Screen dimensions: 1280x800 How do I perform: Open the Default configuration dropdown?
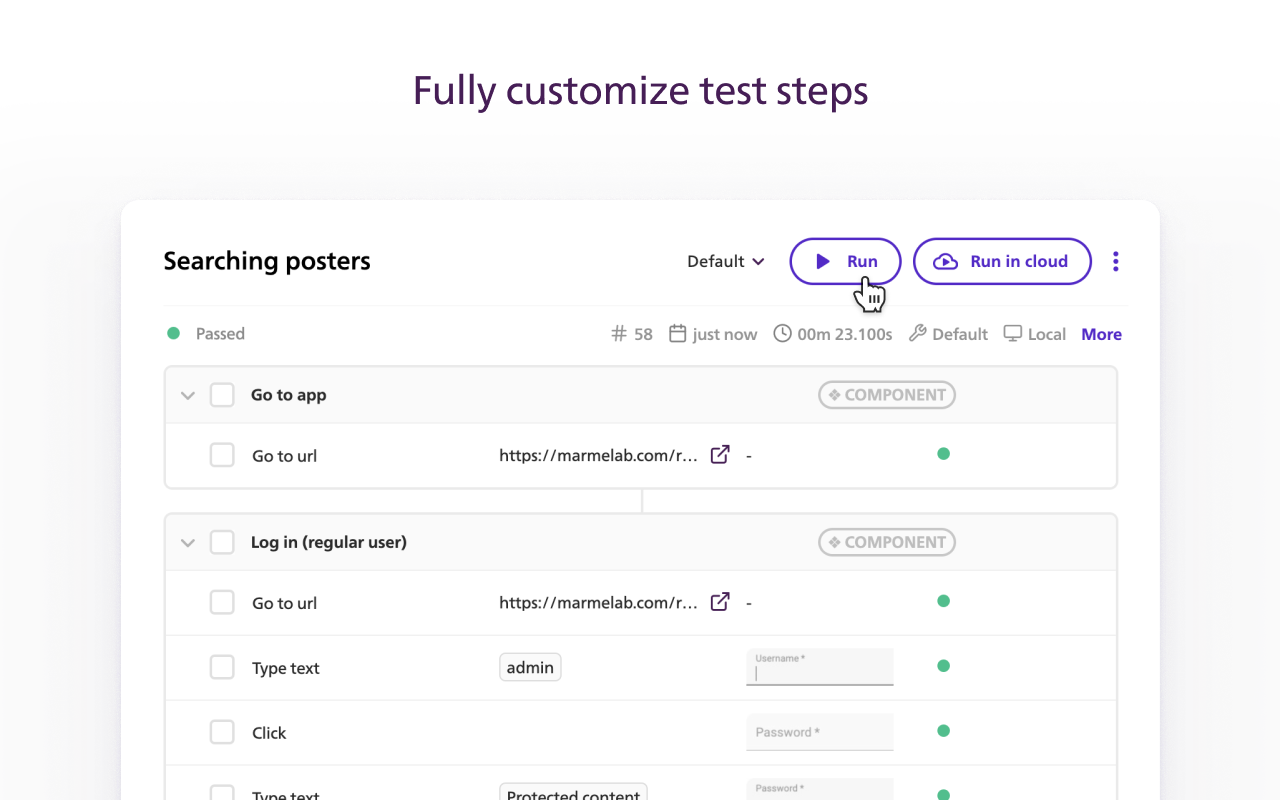(x=726, y=261)
